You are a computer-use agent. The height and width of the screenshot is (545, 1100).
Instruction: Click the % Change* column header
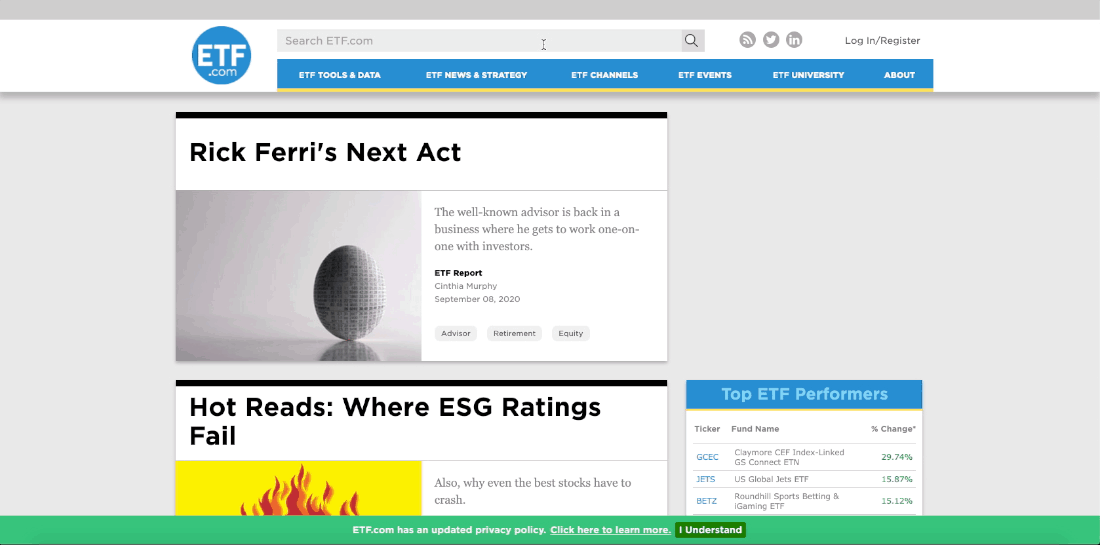tap(893, 429)
